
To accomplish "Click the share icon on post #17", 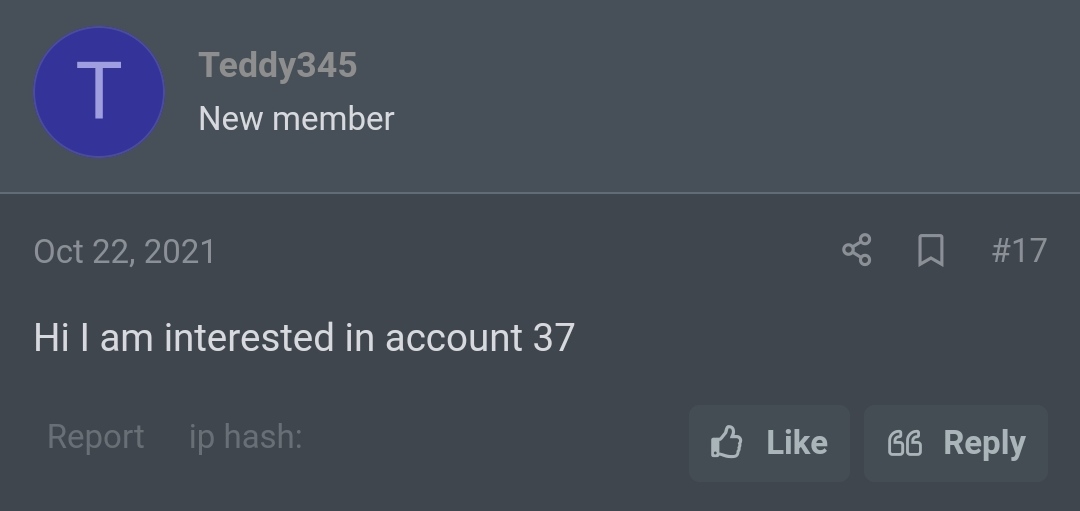I will click(857, 250).
